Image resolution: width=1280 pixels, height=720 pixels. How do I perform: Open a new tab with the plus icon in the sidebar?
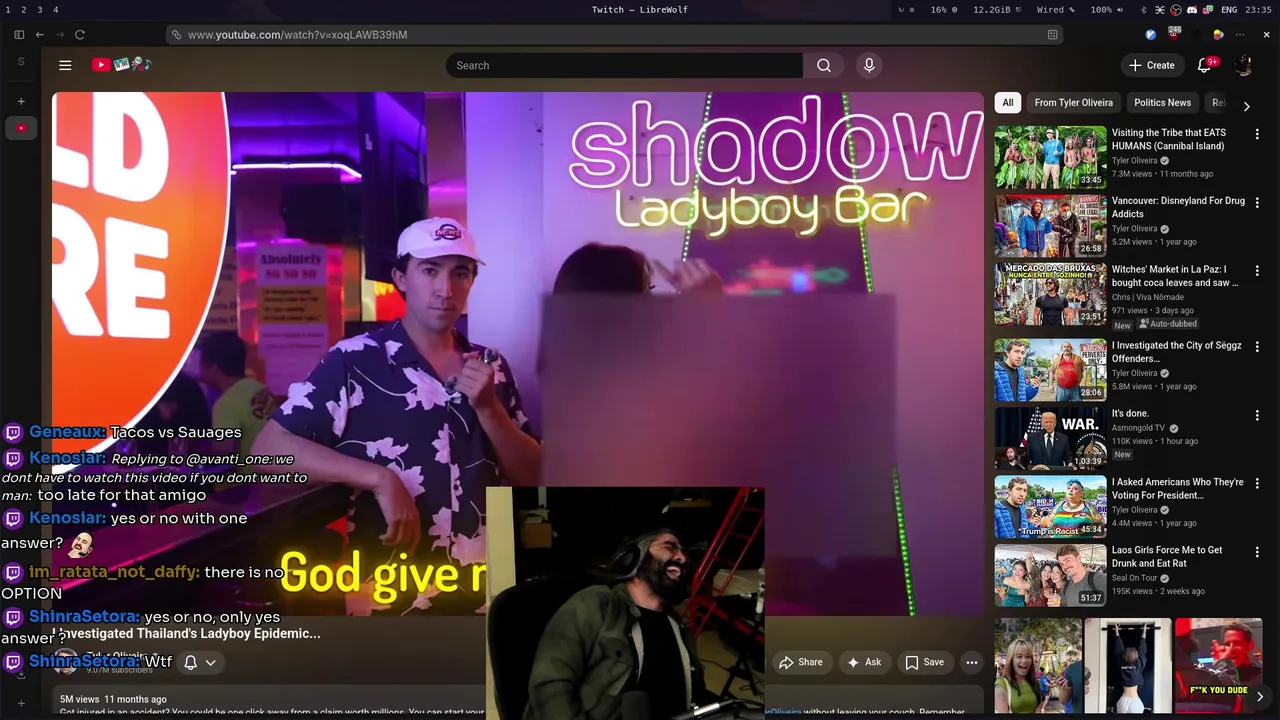pyautogui.click(x=21, y=101)
